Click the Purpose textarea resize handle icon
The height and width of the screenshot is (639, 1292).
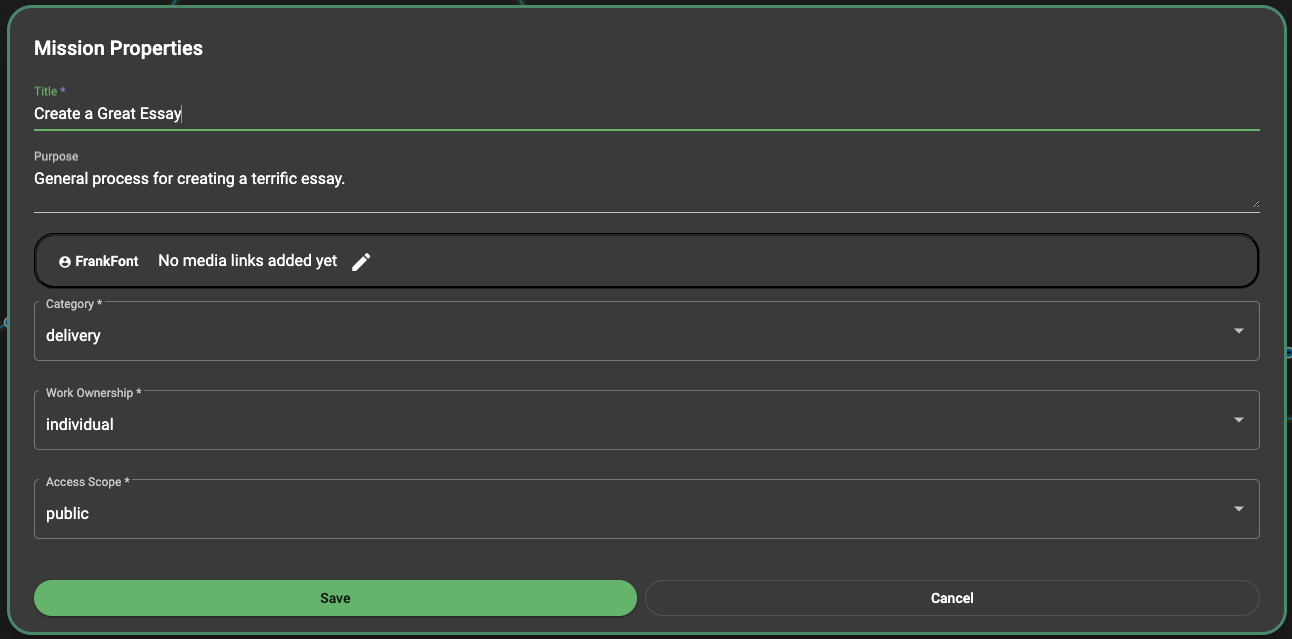click(1254, 205)
